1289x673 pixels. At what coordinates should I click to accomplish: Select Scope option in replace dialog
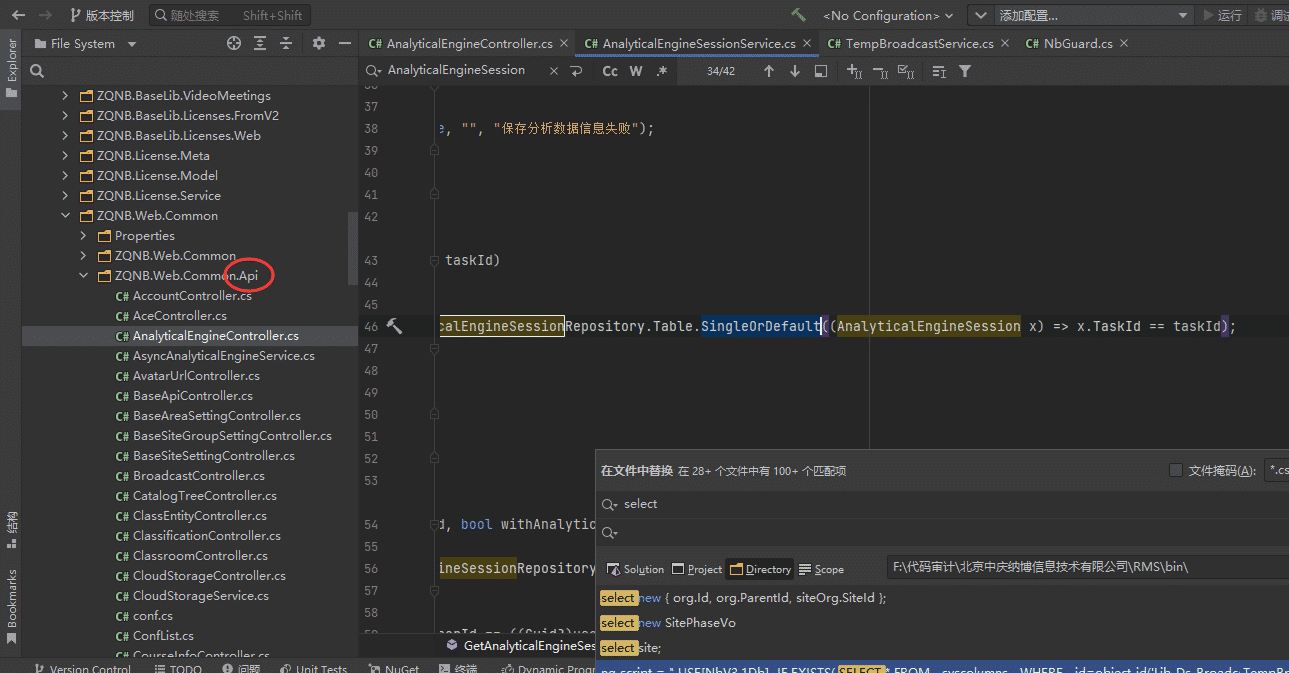[821, 569]
